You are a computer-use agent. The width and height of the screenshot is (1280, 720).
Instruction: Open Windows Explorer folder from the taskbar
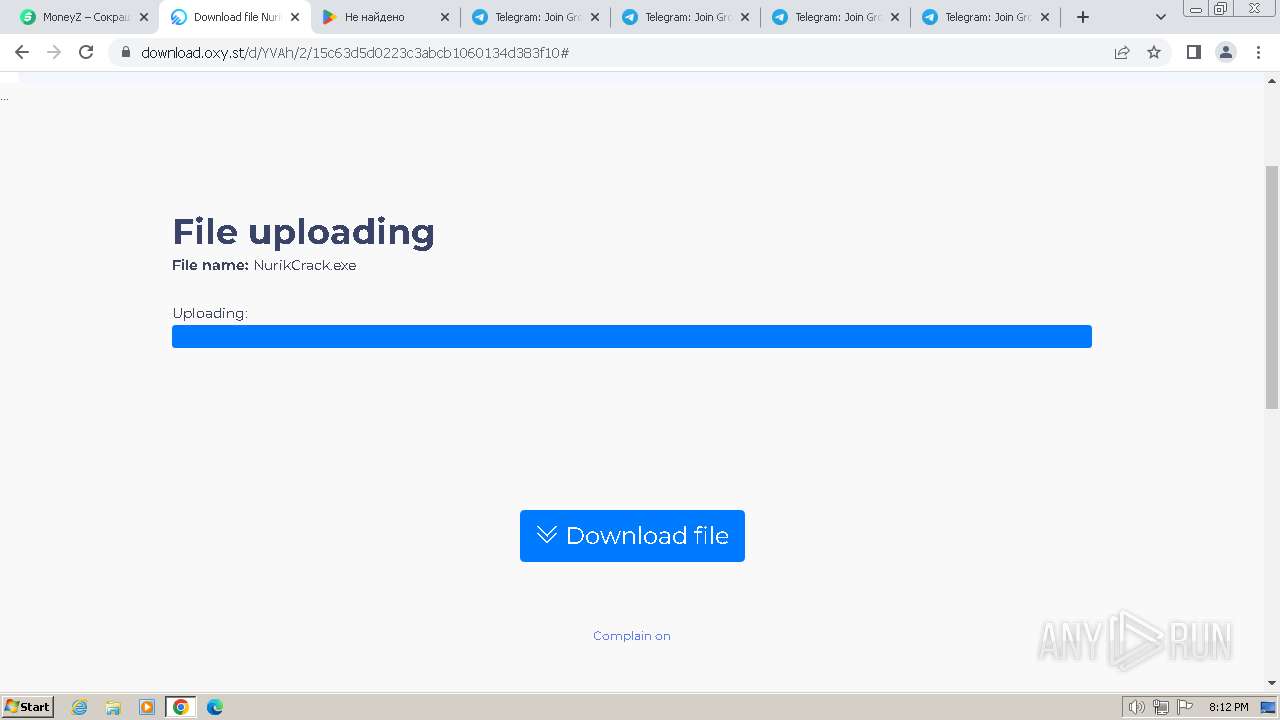(113, 707)
